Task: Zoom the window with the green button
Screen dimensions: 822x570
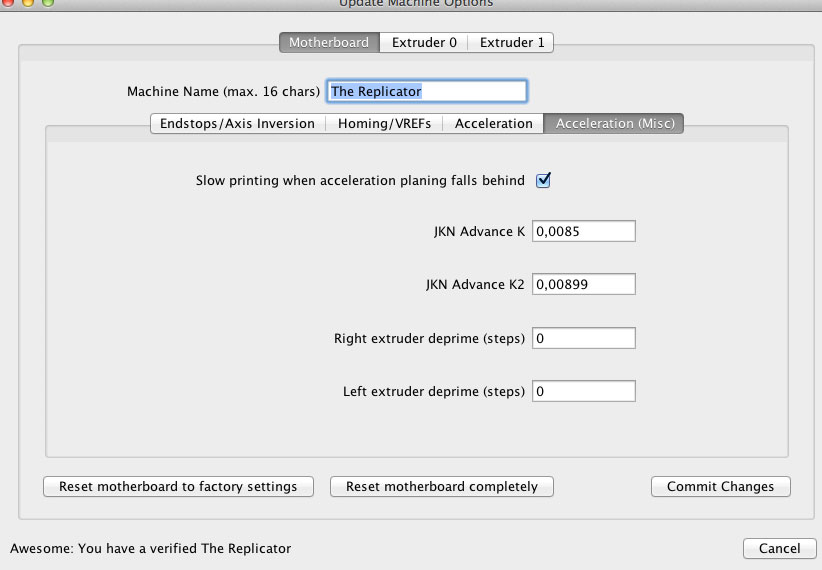Action: click(48, 3)
